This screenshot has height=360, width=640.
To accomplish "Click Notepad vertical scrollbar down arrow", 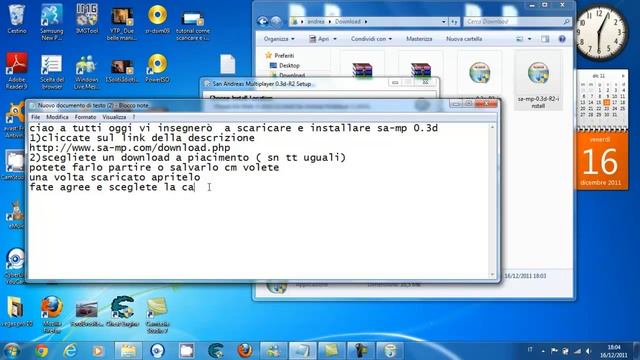I will 492,275.
